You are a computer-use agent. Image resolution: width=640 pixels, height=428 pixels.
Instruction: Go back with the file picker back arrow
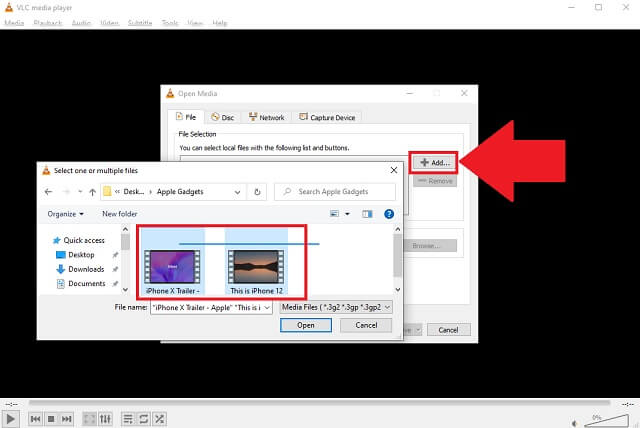point(48,192)
